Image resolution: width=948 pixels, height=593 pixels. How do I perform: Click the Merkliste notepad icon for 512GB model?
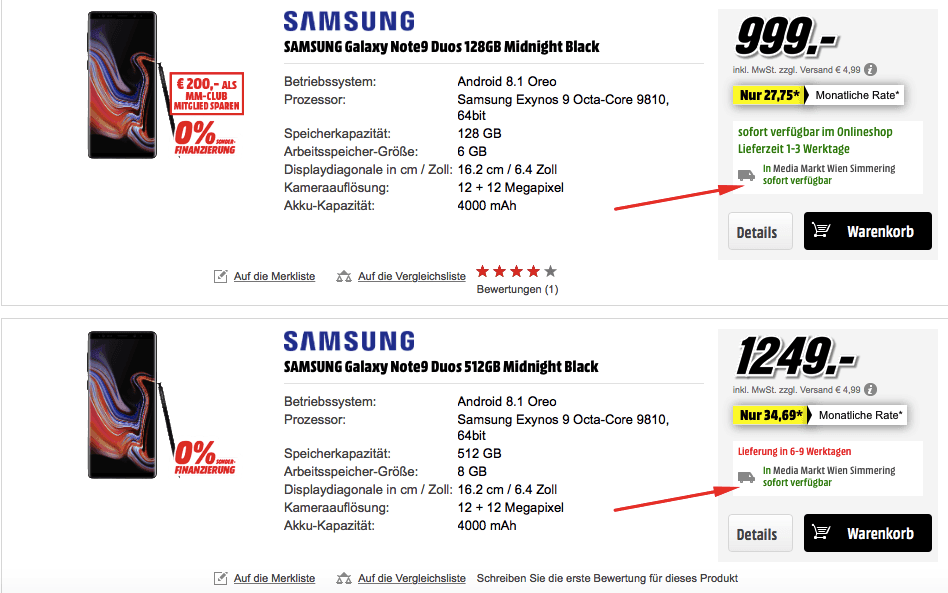point(221,578)
